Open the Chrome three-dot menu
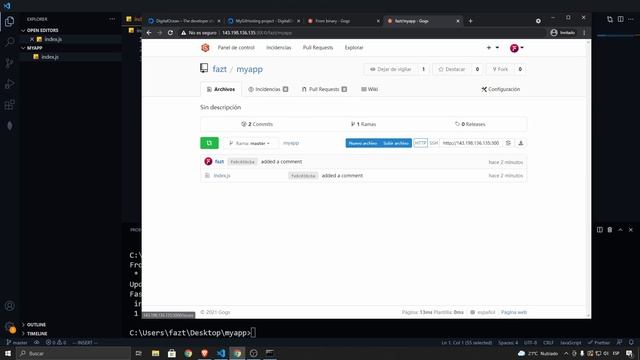 point(584,33)
